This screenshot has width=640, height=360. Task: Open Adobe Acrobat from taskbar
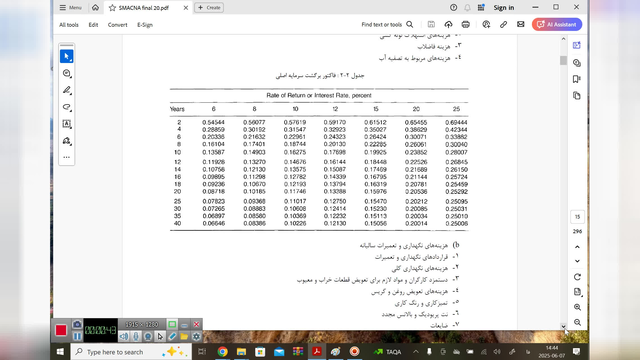pos(317,351)
